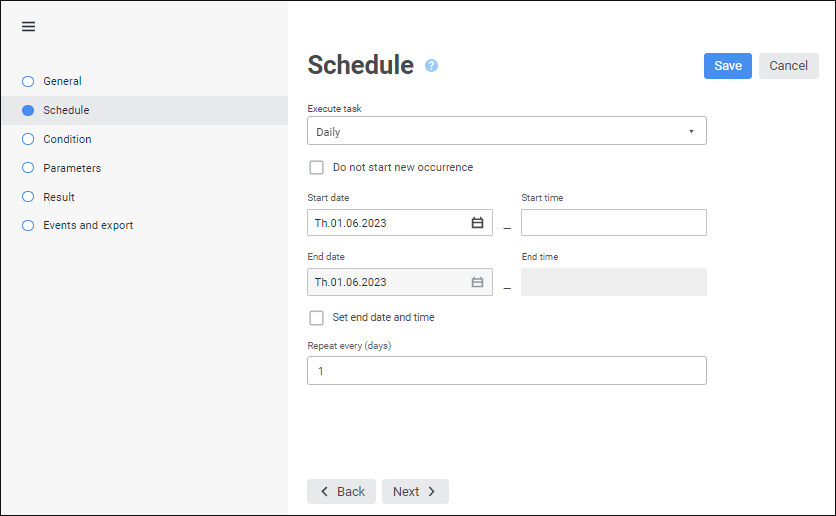Screen dimensions: 836x516
Task: Open the Start date calendar picker
Action: click(477, 223)
